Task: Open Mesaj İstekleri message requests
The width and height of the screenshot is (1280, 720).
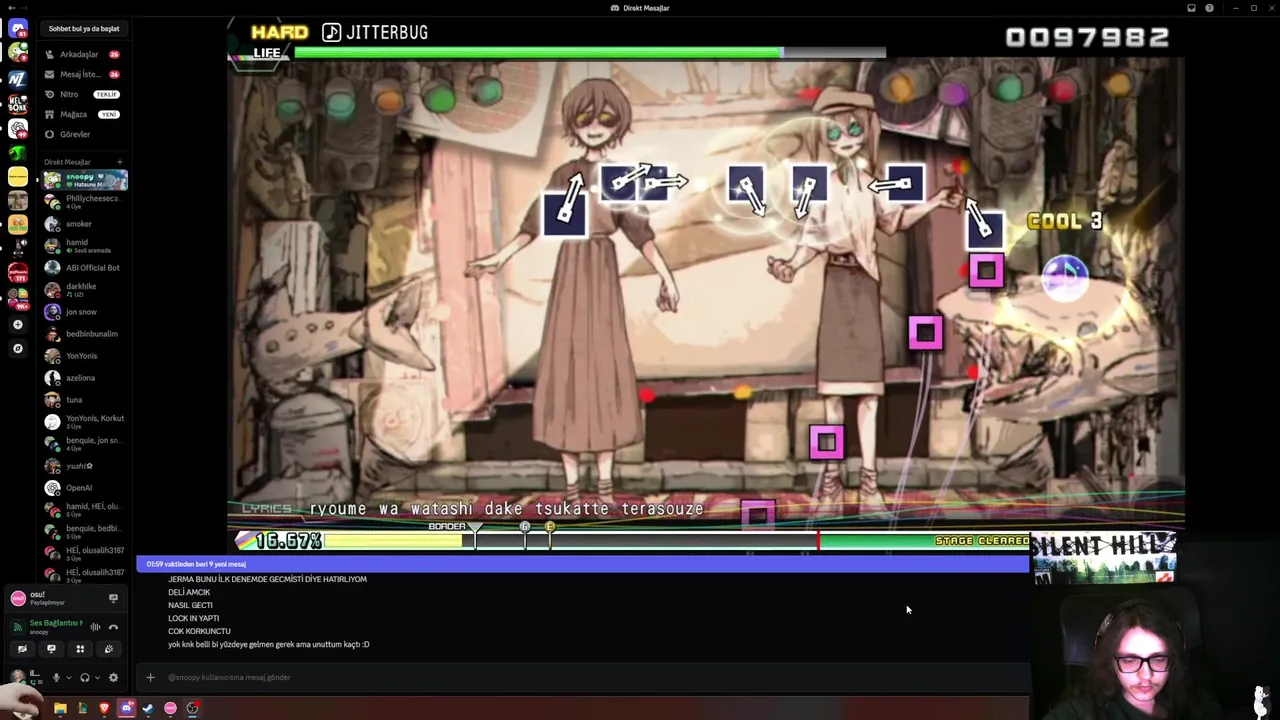Action: pos(84,74)
